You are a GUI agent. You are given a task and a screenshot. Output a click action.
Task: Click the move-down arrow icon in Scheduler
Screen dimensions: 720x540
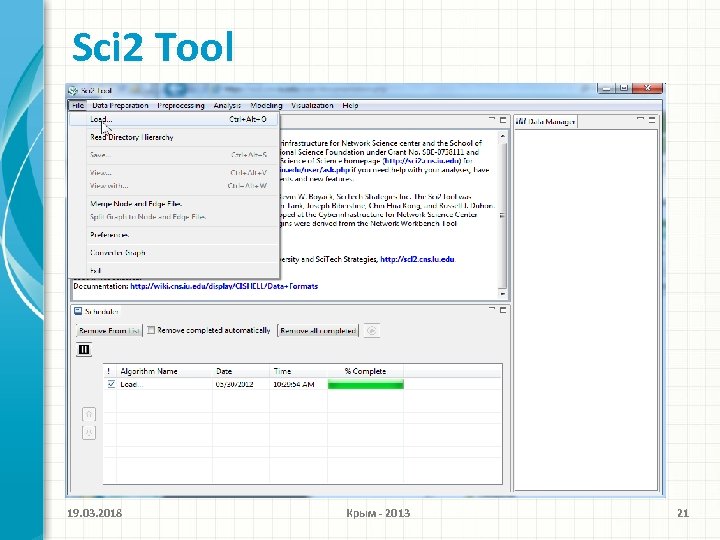(x=89, y=433)
